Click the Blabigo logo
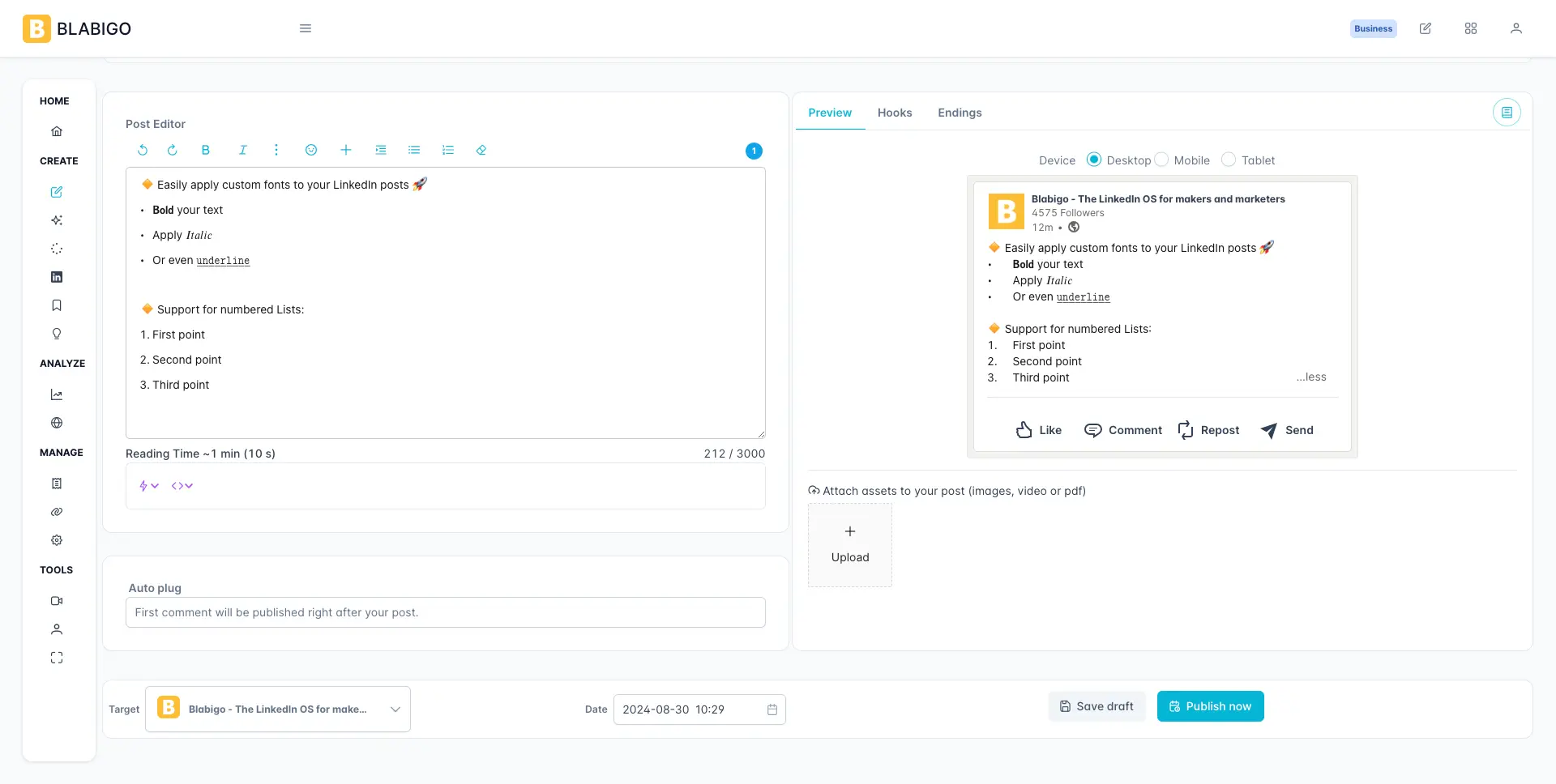Screen dimensions: 1556x784 pyautogui.click(x=77, y=28)
